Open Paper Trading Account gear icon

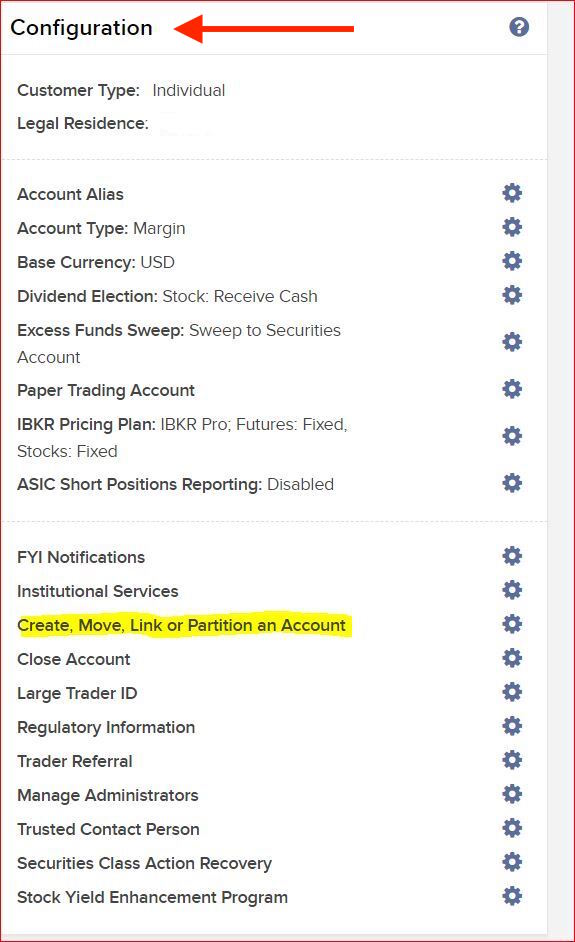tap(512, 389)
